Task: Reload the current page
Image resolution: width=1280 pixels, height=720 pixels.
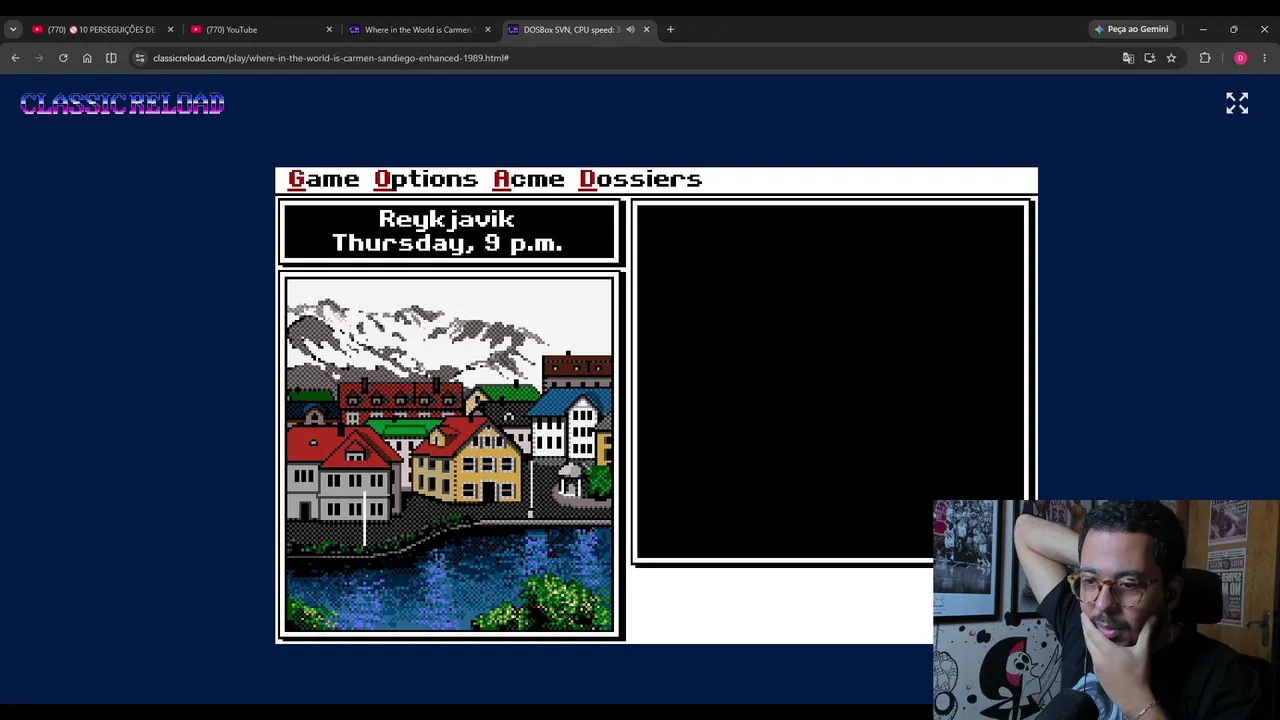Action: [x=63, y=58]
